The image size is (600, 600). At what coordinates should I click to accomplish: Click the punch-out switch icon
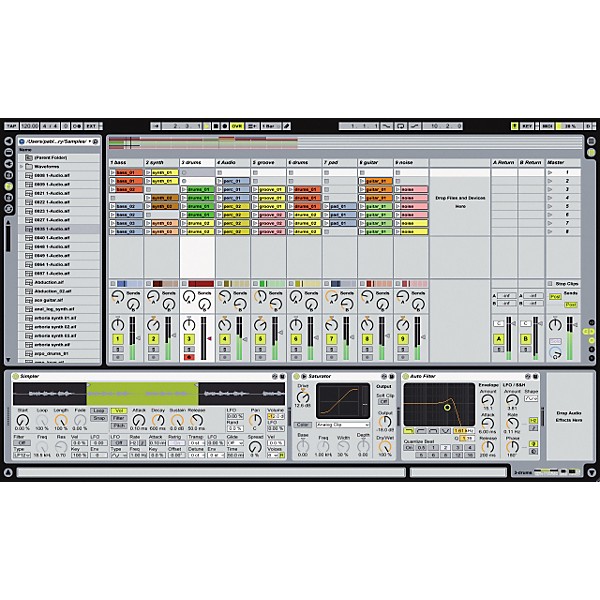pos(415,126)
